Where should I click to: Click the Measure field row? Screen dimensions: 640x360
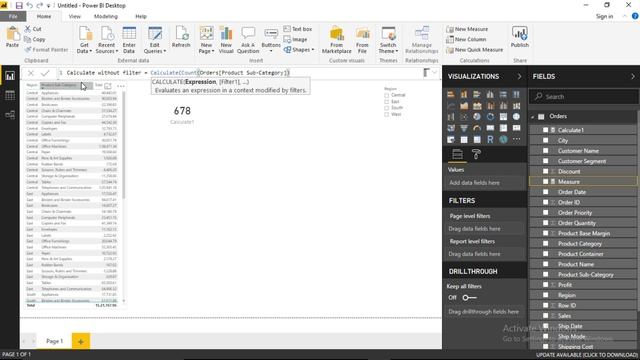coord(583,181)
